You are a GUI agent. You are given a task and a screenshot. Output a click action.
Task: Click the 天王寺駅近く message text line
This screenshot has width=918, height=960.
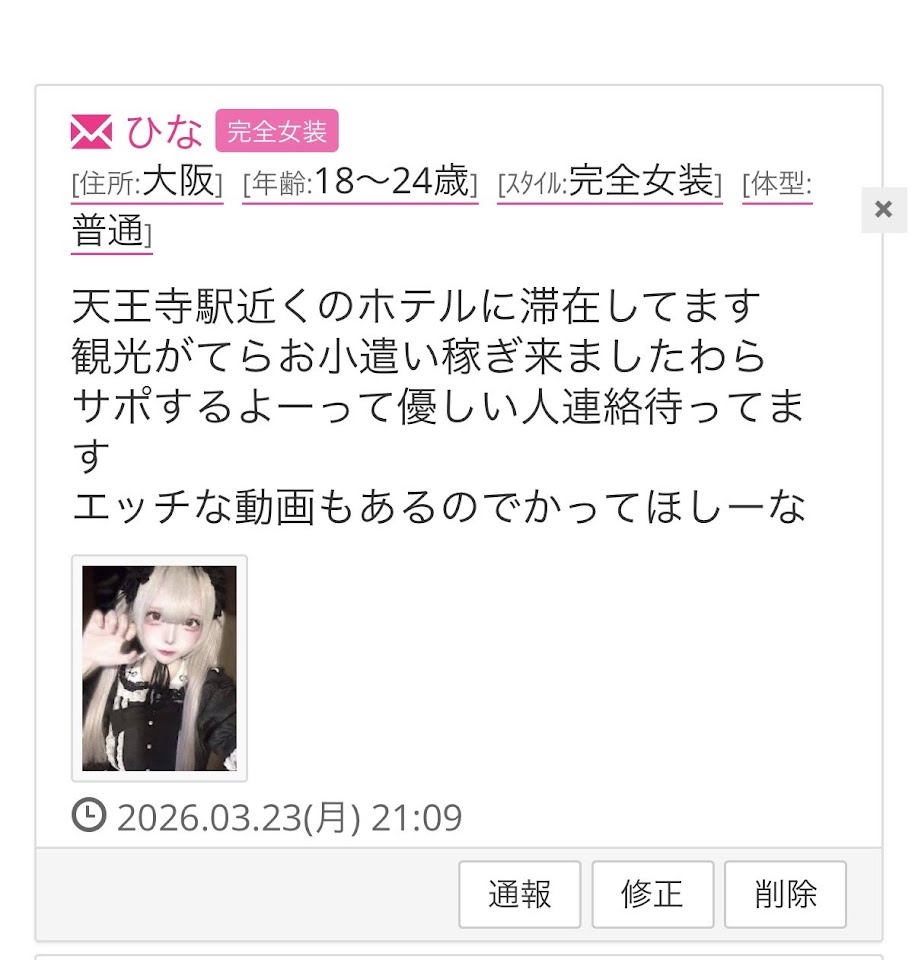point(416,306)
